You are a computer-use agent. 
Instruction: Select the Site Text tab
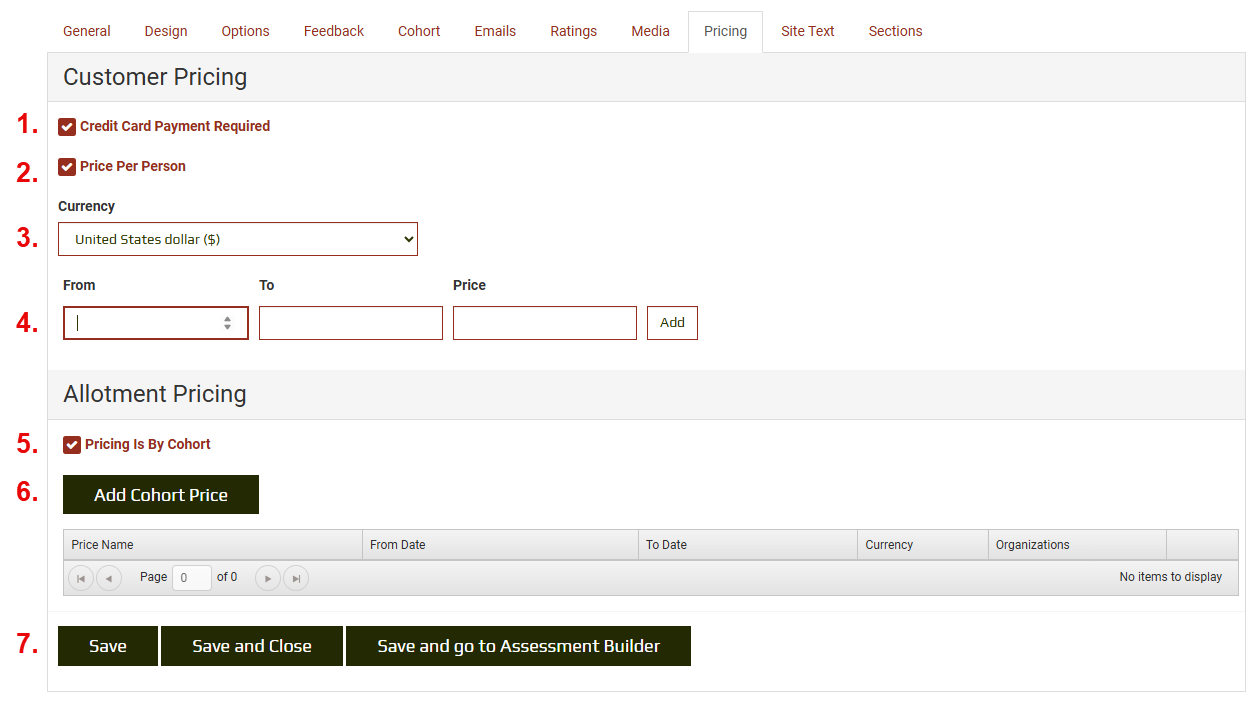click(x=807, y=31)
